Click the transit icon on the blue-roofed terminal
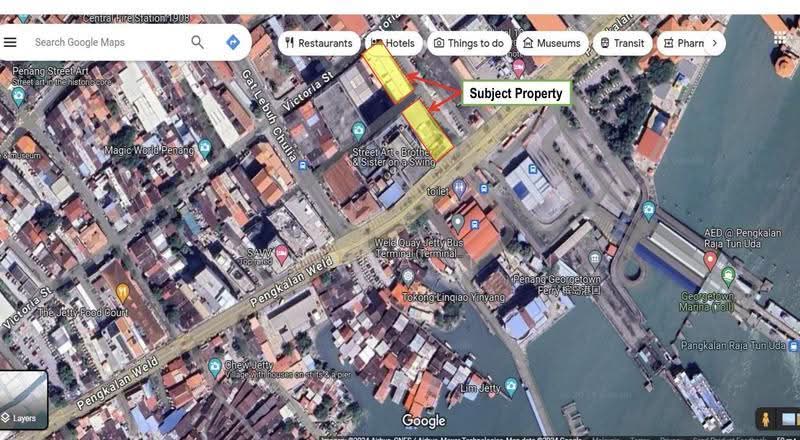Screen dimensions: 800x440 point(533,169)
